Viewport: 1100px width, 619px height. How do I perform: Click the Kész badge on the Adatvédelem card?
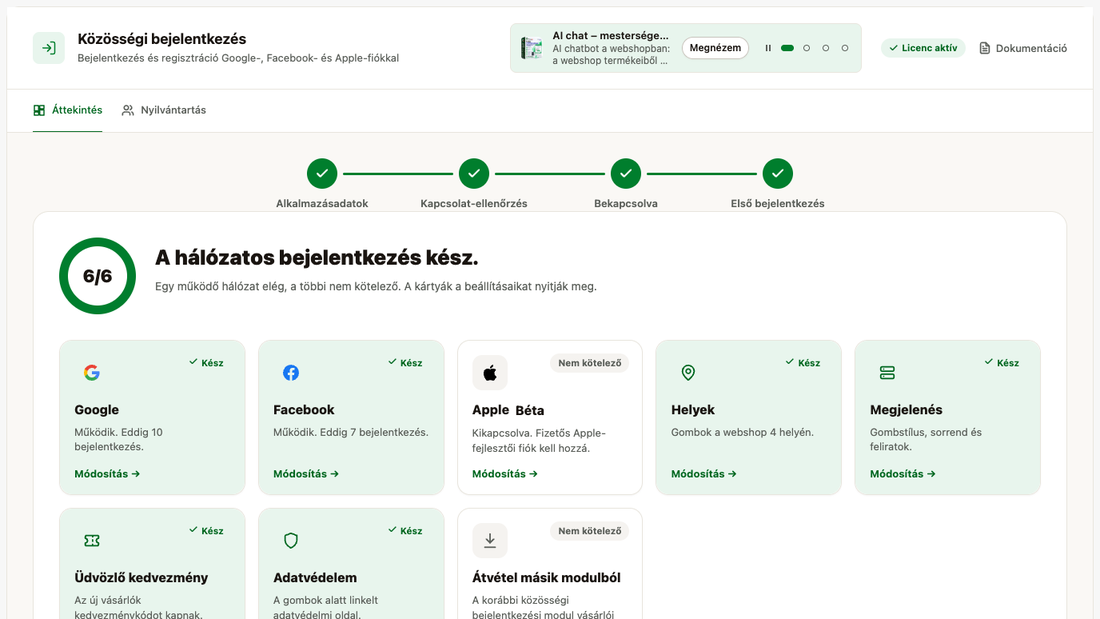click(405, 531)
